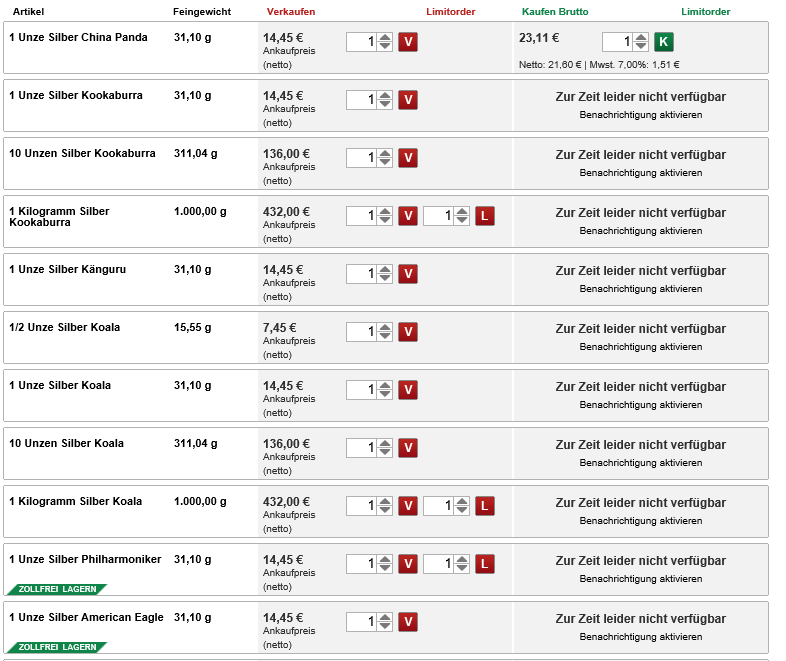
Task: Click red L limit order button for Kilogramm Kookaburra
Action: [485, 216]
